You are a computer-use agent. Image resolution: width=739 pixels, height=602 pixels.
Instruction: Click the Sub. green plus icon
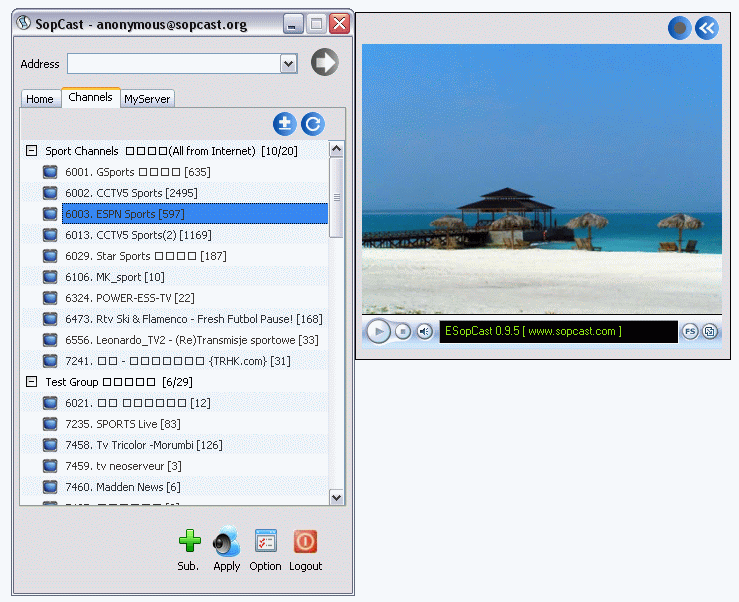point(189,541)
